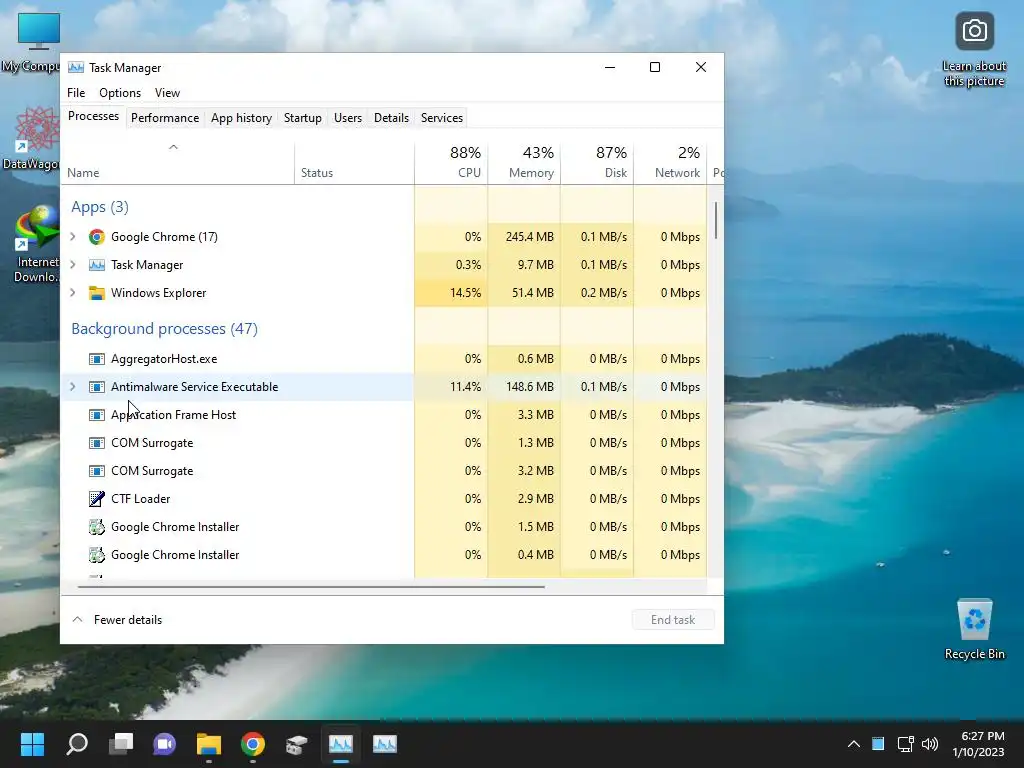
Task: Switch to the Services tab
Action: tap(441, 118)
